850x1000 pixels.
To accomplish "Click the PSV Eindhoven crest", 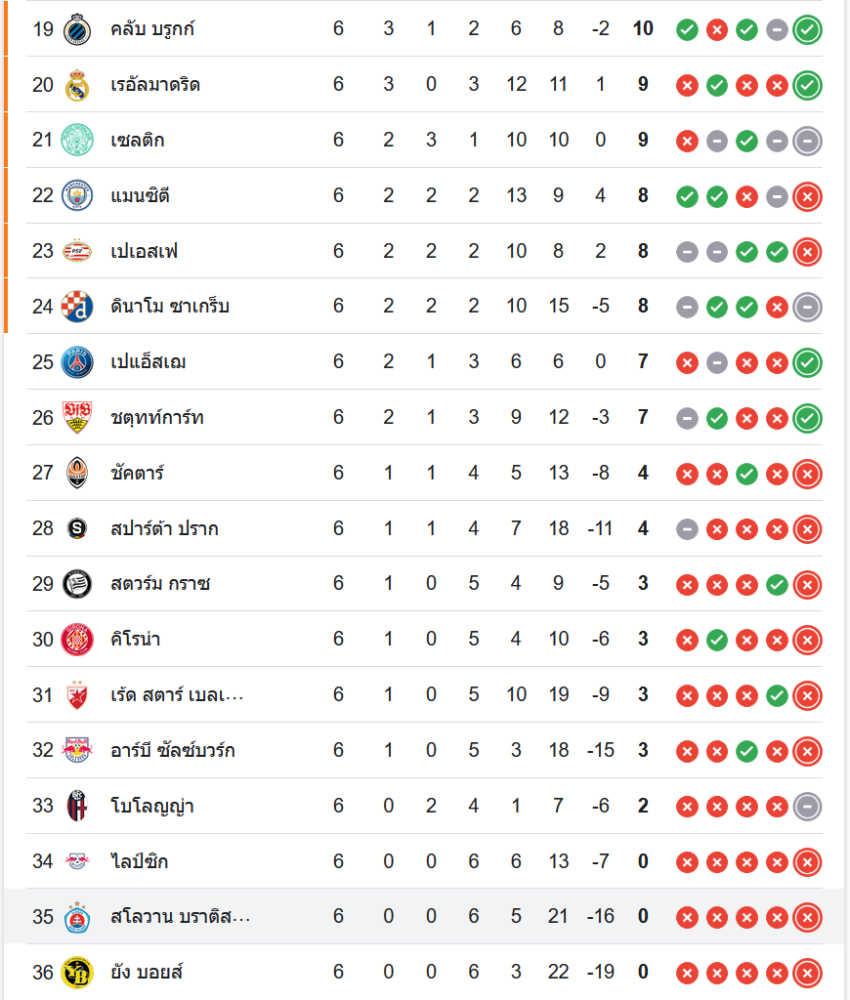I will [x=76, y=251].
